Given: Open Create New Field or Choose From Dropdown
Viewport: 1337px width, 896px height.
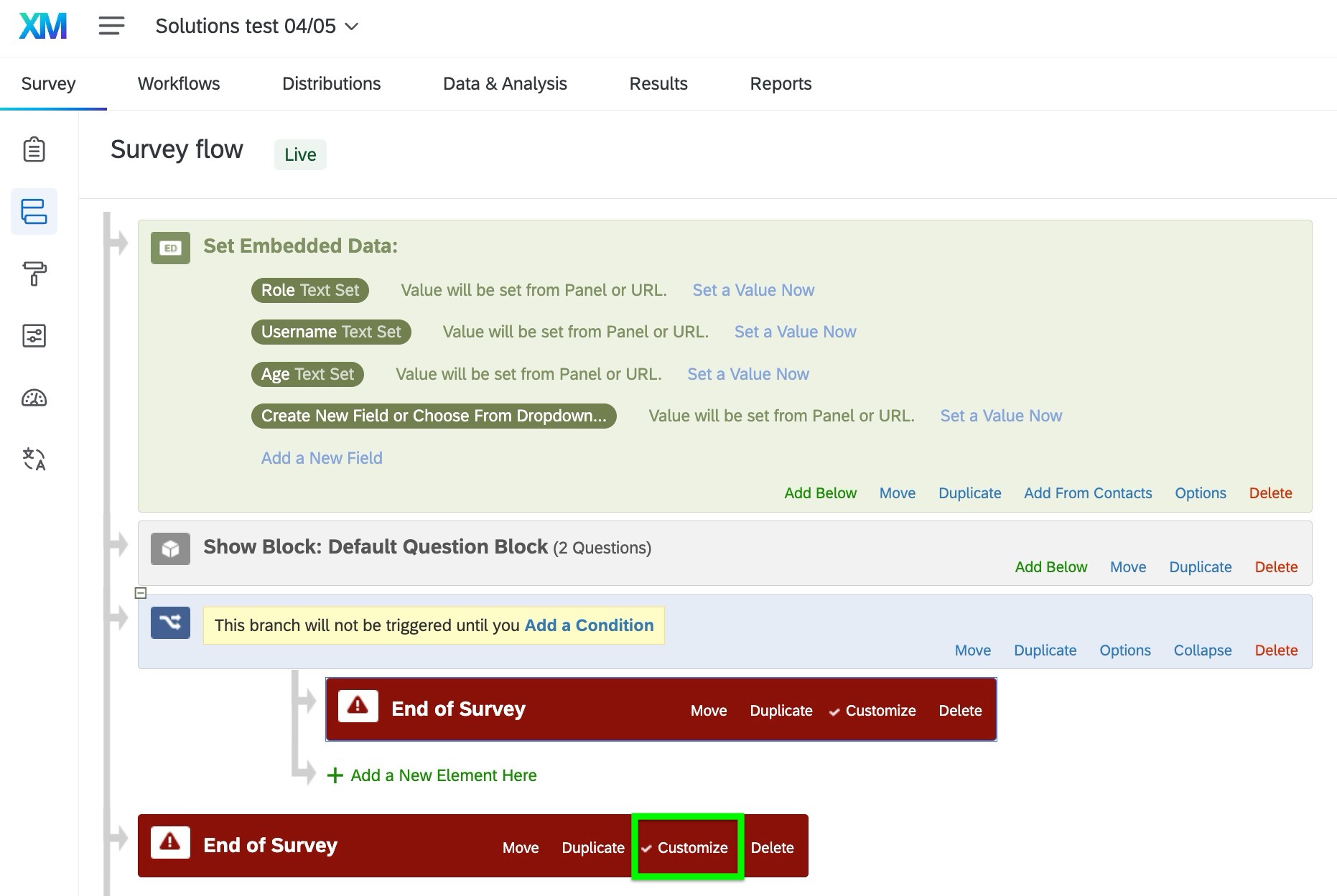Looking at the screenshot, I should click(x=433, y=416).
